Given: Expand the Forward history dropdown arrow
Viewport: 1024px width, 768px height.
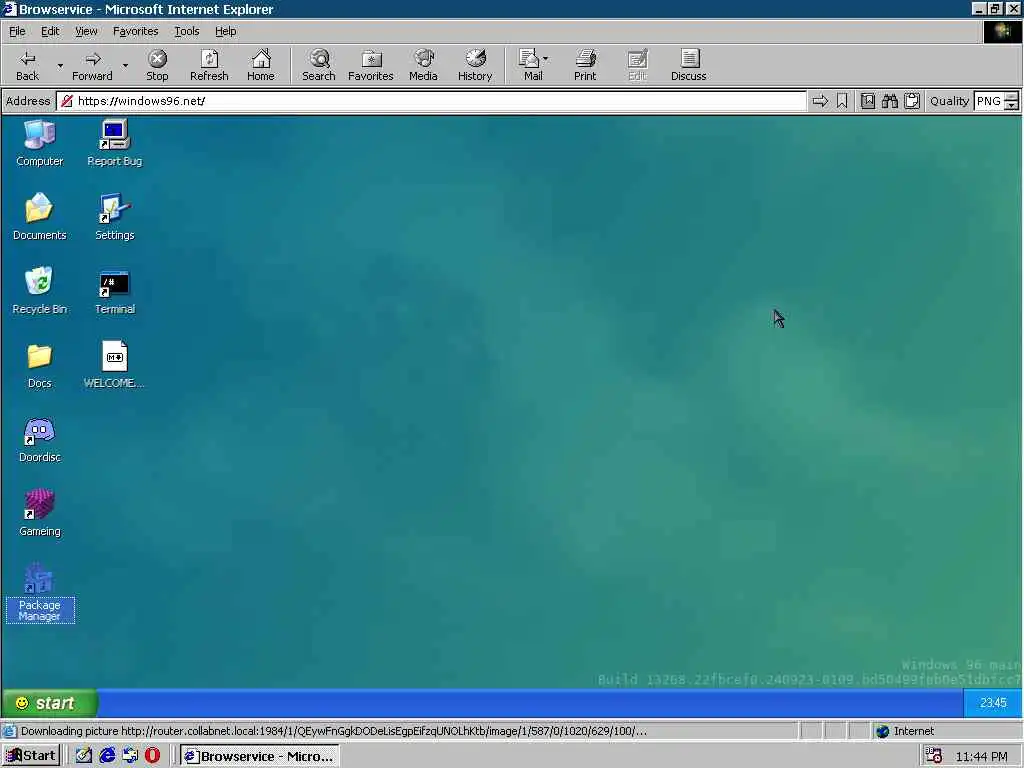Looking at the screenshot, I should coord(125,65).
